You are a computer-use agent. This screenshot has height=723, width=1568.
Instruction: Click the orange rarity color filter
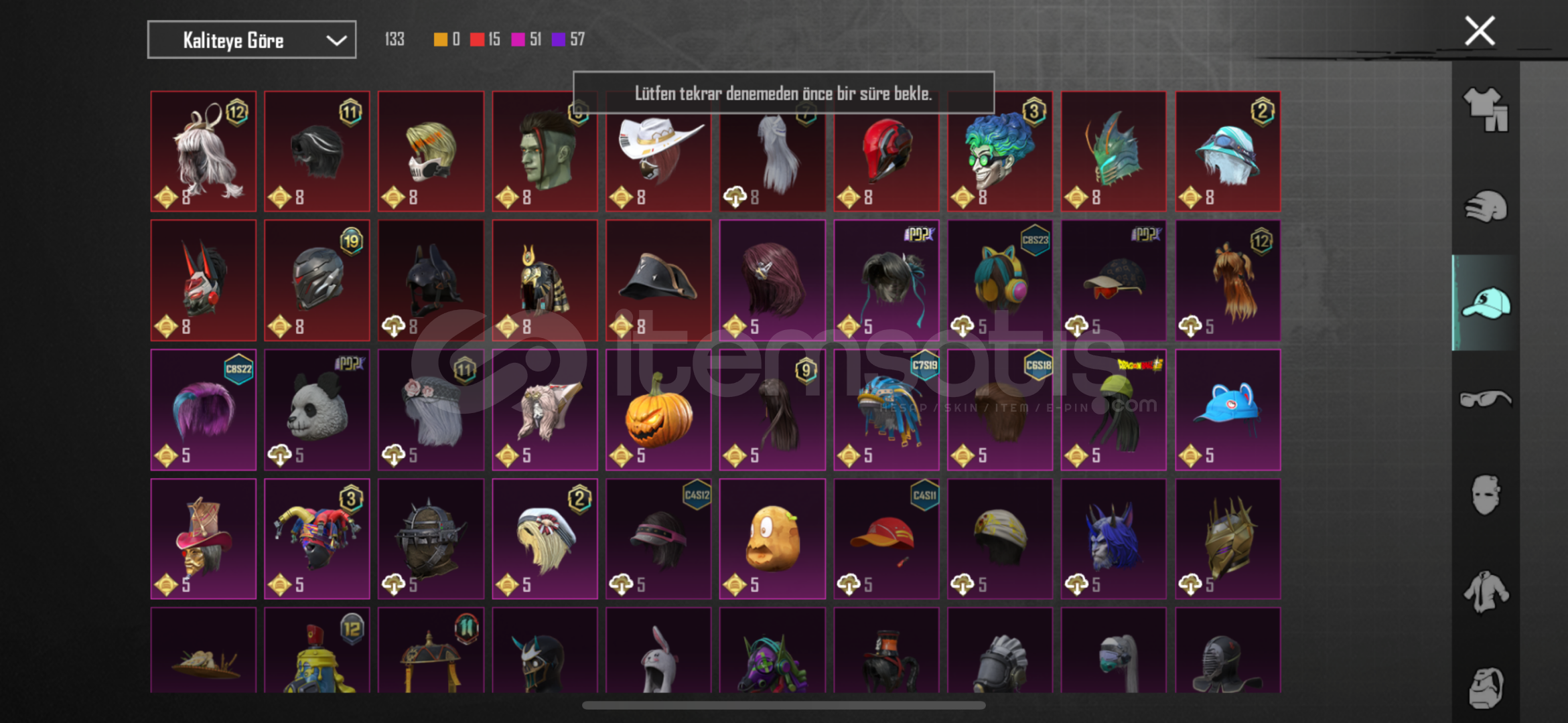click(x=447, y=39)
